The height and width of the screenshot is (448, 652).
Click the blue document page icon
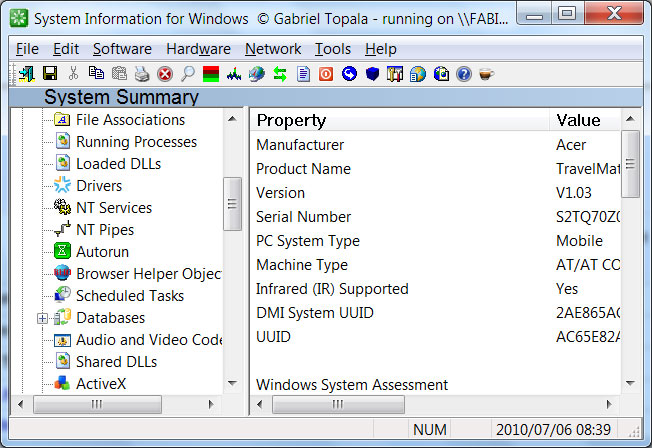coord(304,74)
